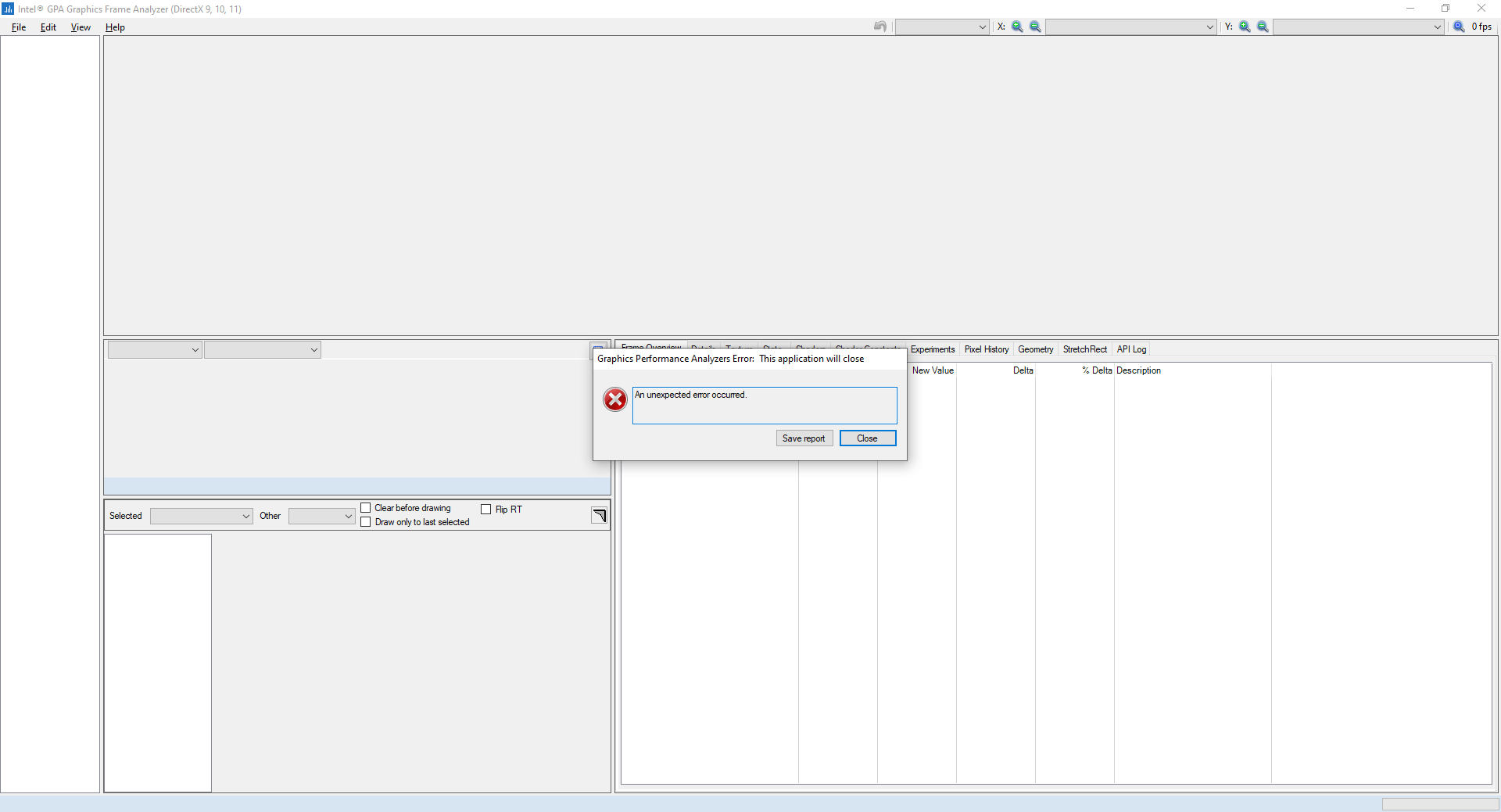Click the magnifier icon beside 0 fps
Screen dimensions: 1501x812
(x=1459, y=26)
